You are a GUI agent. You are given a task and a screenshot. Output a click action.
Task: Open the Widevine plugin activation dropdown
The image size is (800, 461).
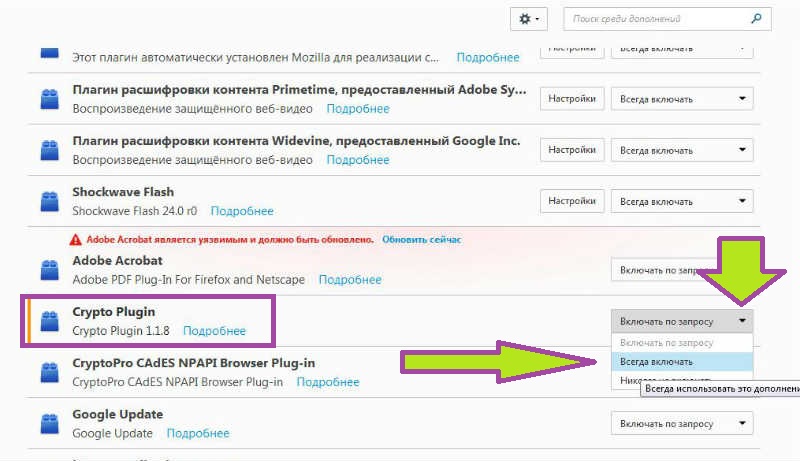(682, 150)
